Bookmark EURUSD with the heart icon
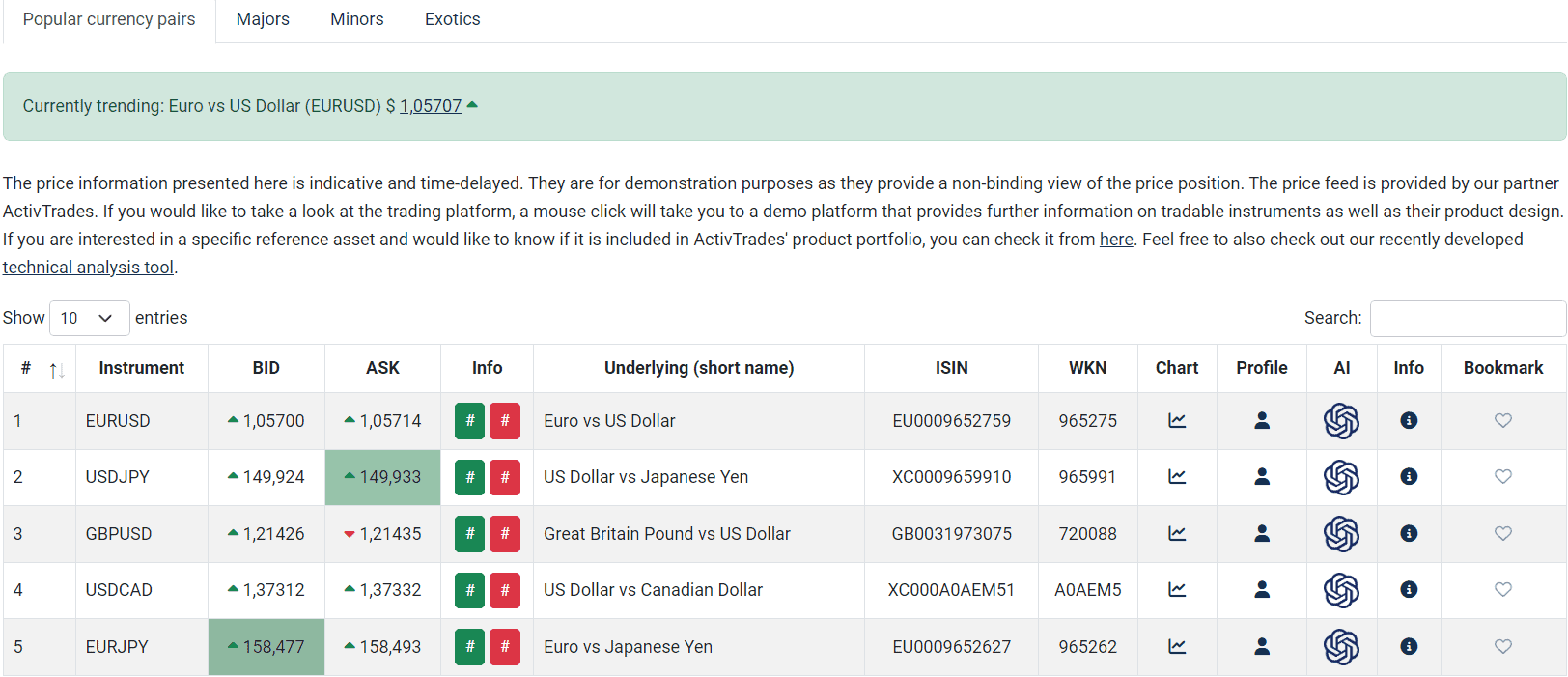 click(x=1503, y=420)
